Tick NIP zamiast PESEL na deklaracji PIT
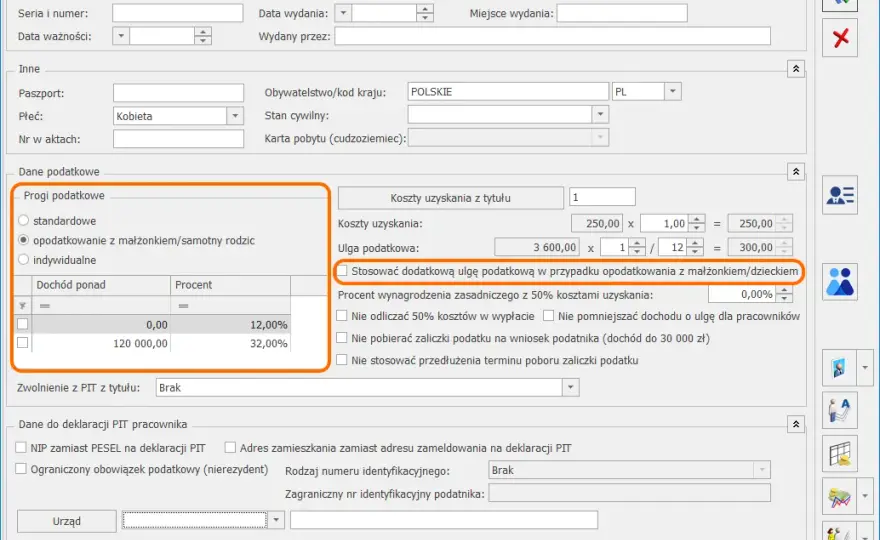Screen dimensions: 880x540 click(x=21, y=448)
